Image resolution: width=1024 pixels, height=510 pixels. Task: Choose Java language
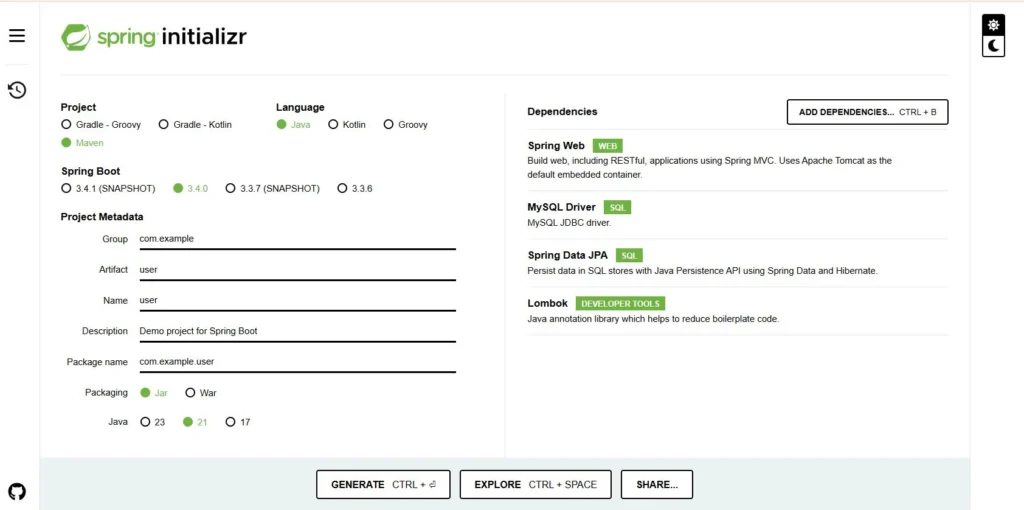coord(293,125)
